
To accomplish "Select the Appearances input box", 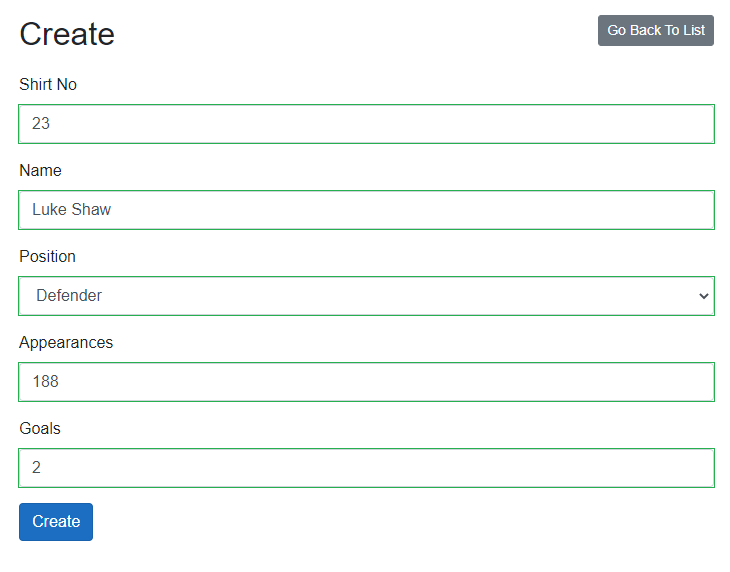I will (x=366, y=382).
